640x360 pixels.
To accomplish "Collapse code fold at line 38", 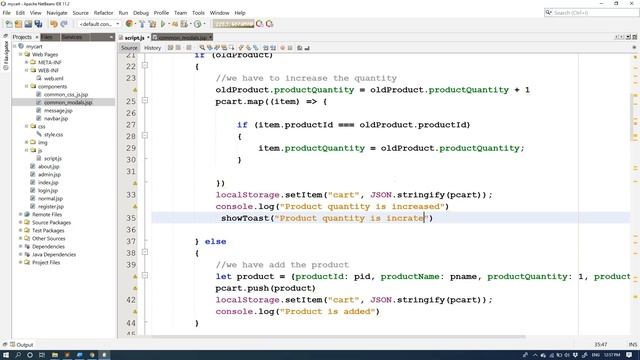I will coord(144,252).
